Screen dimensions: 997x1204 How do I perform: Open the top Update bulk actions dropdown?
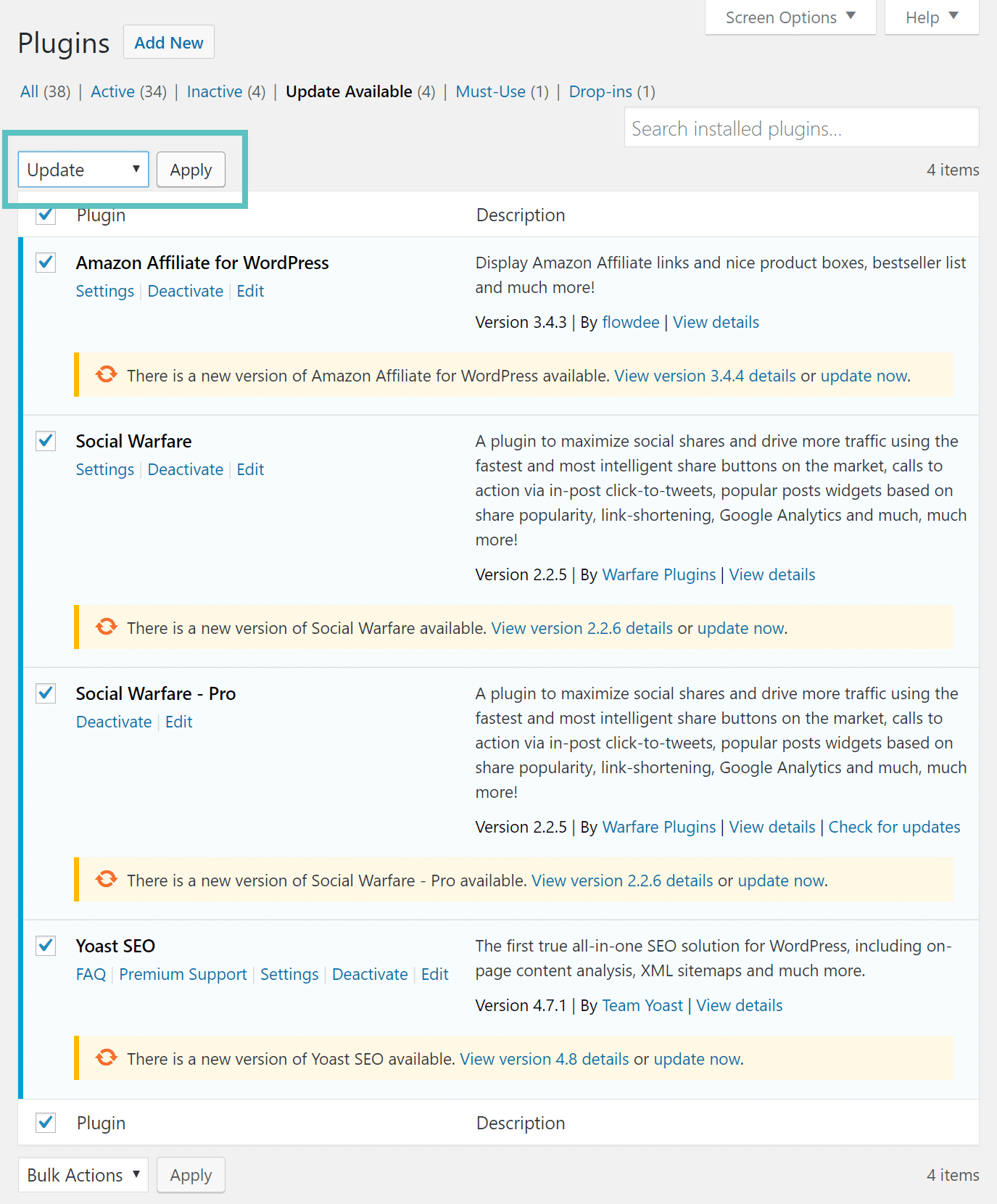click(83, 170)
